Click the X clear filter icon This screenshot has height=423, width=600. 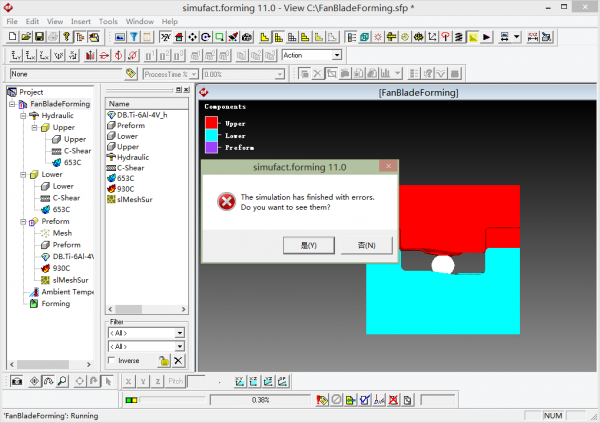(178, 361)
